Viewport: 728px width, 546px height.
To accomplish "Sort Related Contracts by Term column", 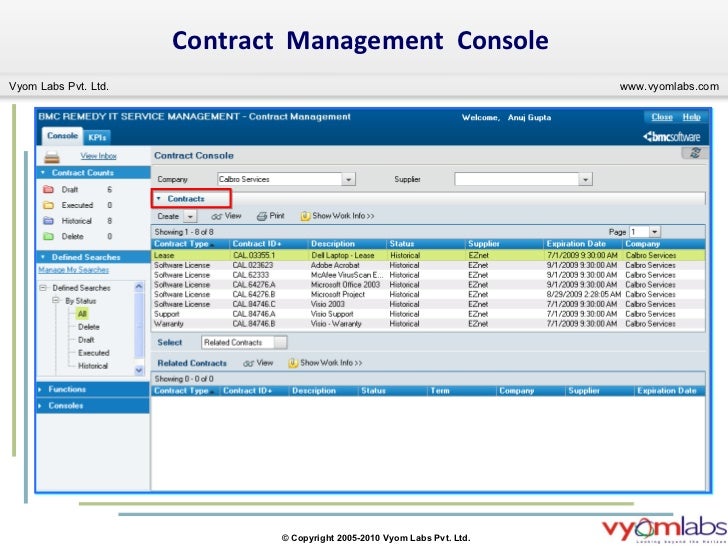I will 461,391.
